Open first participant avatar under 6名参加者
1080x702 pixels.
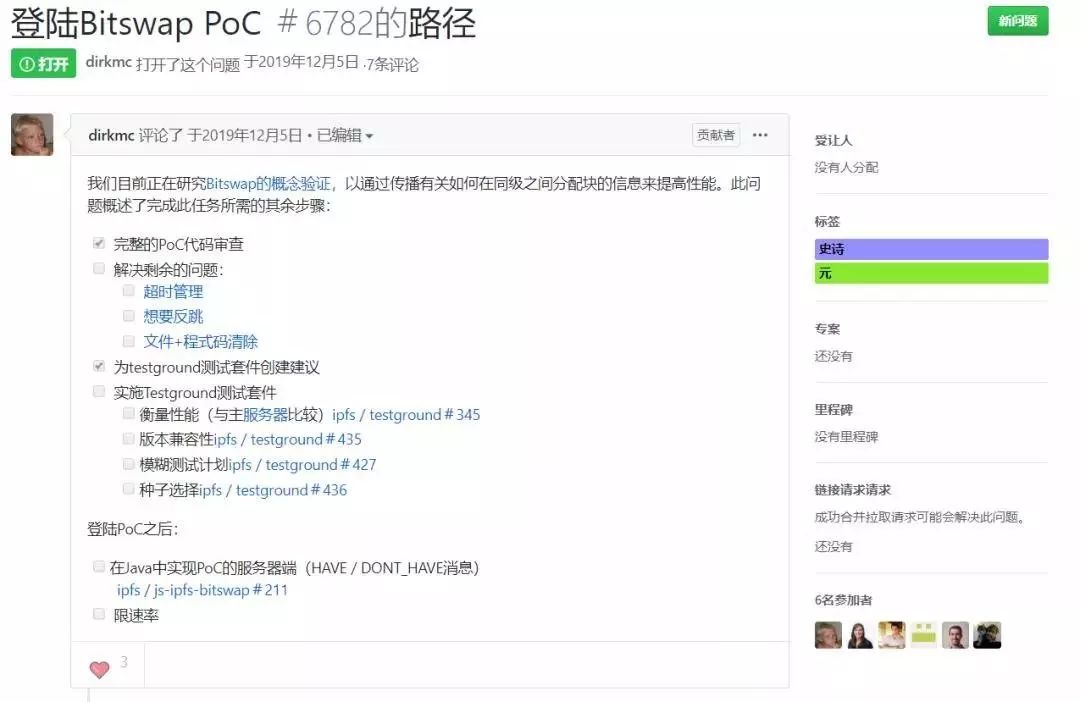pos(828,635)
